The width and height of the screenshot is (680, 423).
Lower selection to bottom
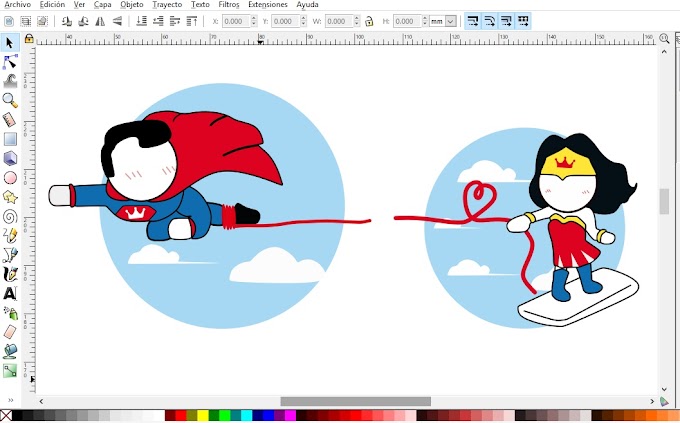(x=141, y=21)
